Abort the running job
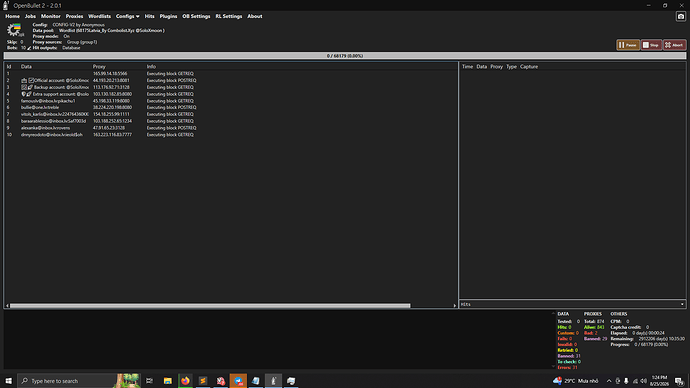Viewport: 690px width, 388px height. coord(674,45)
